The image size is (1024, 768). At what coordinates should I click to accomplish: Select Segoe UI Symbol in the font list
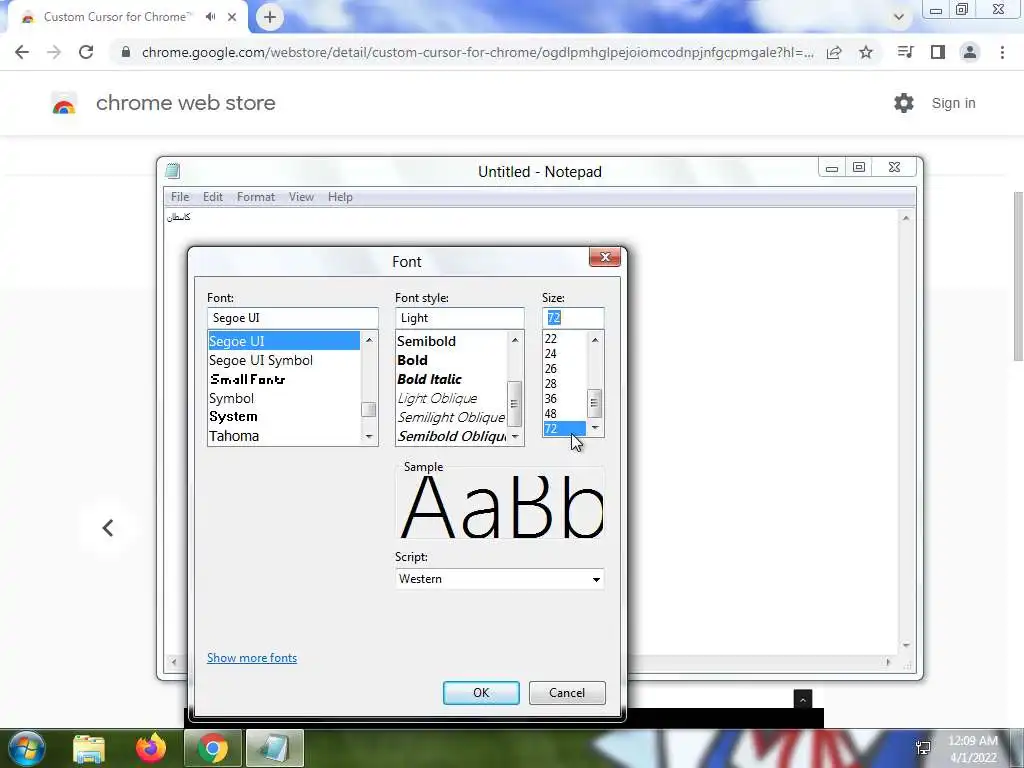tap(261, 360)
